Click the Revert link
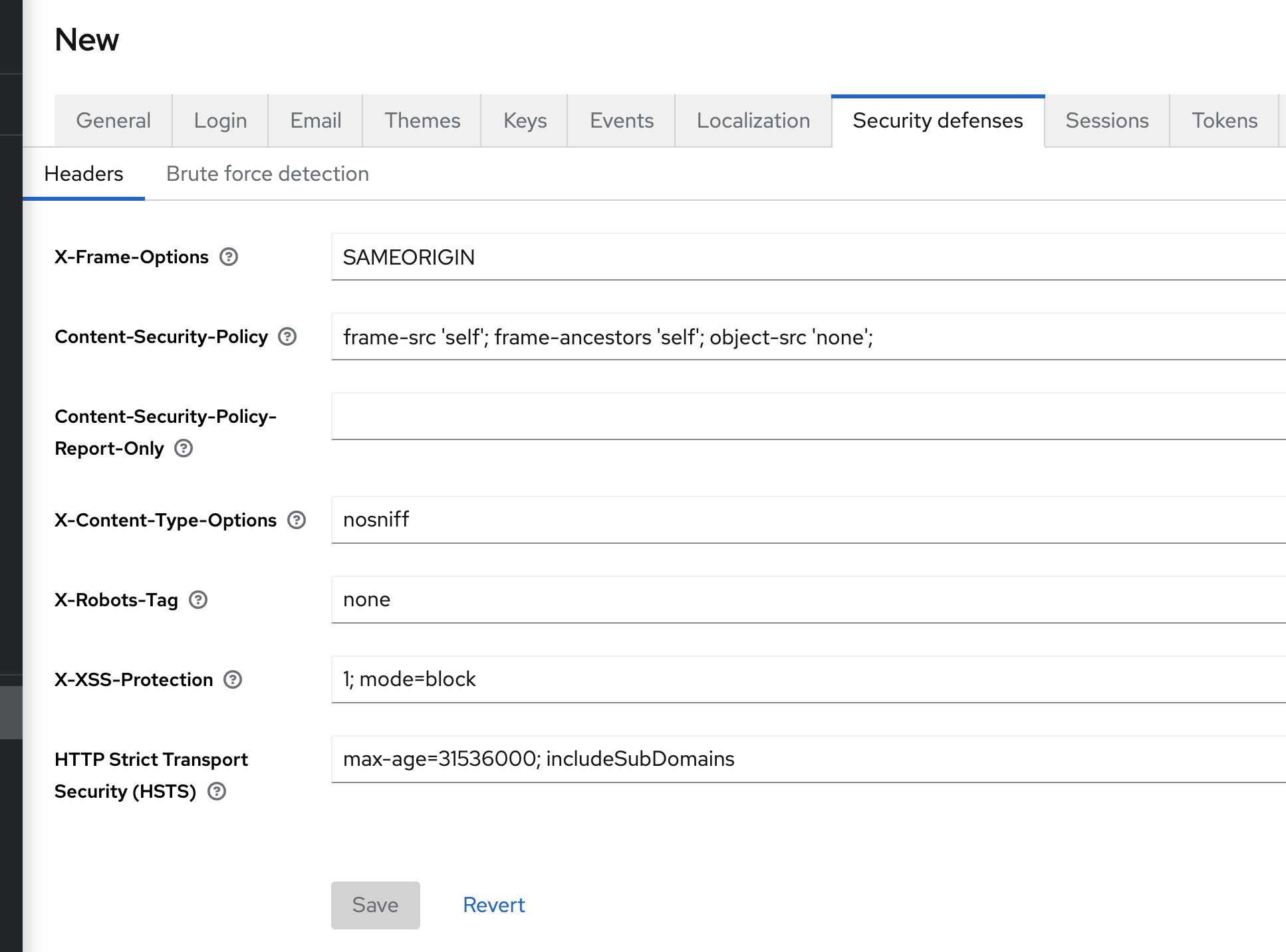 coord(493,905)
